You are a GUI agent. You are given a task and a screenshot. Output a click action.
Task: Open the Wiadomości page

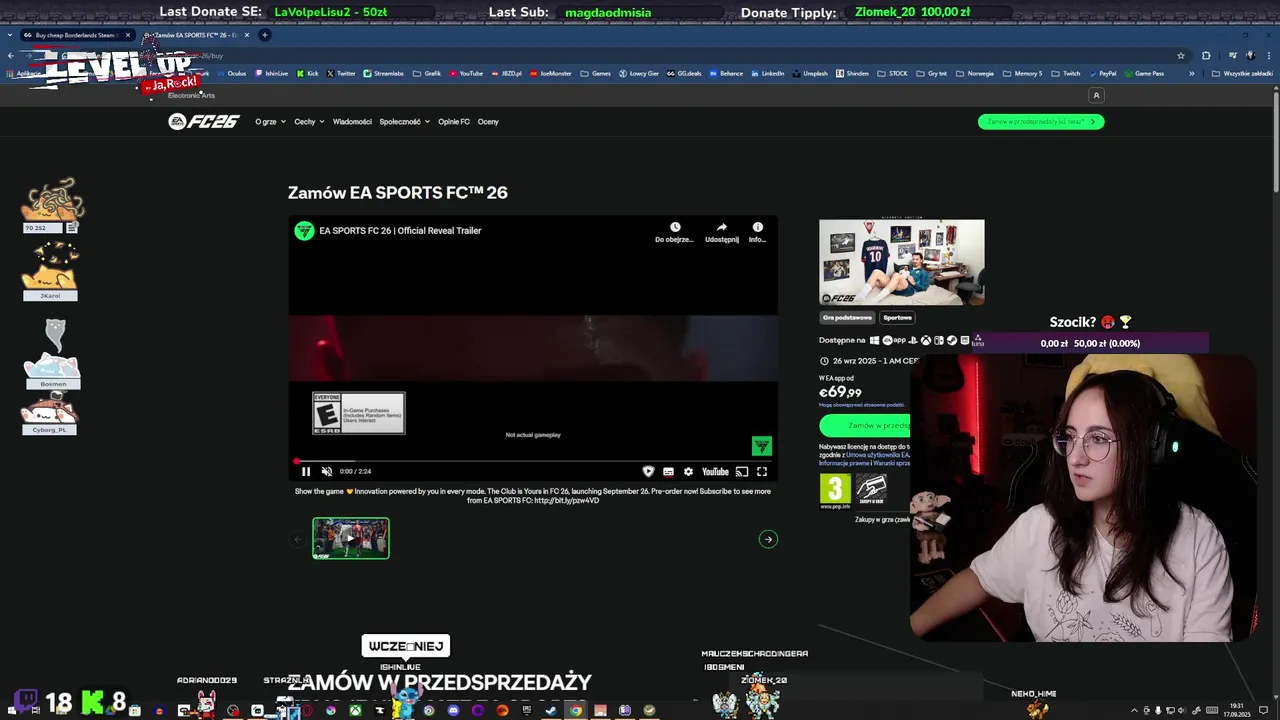point(352,122)
